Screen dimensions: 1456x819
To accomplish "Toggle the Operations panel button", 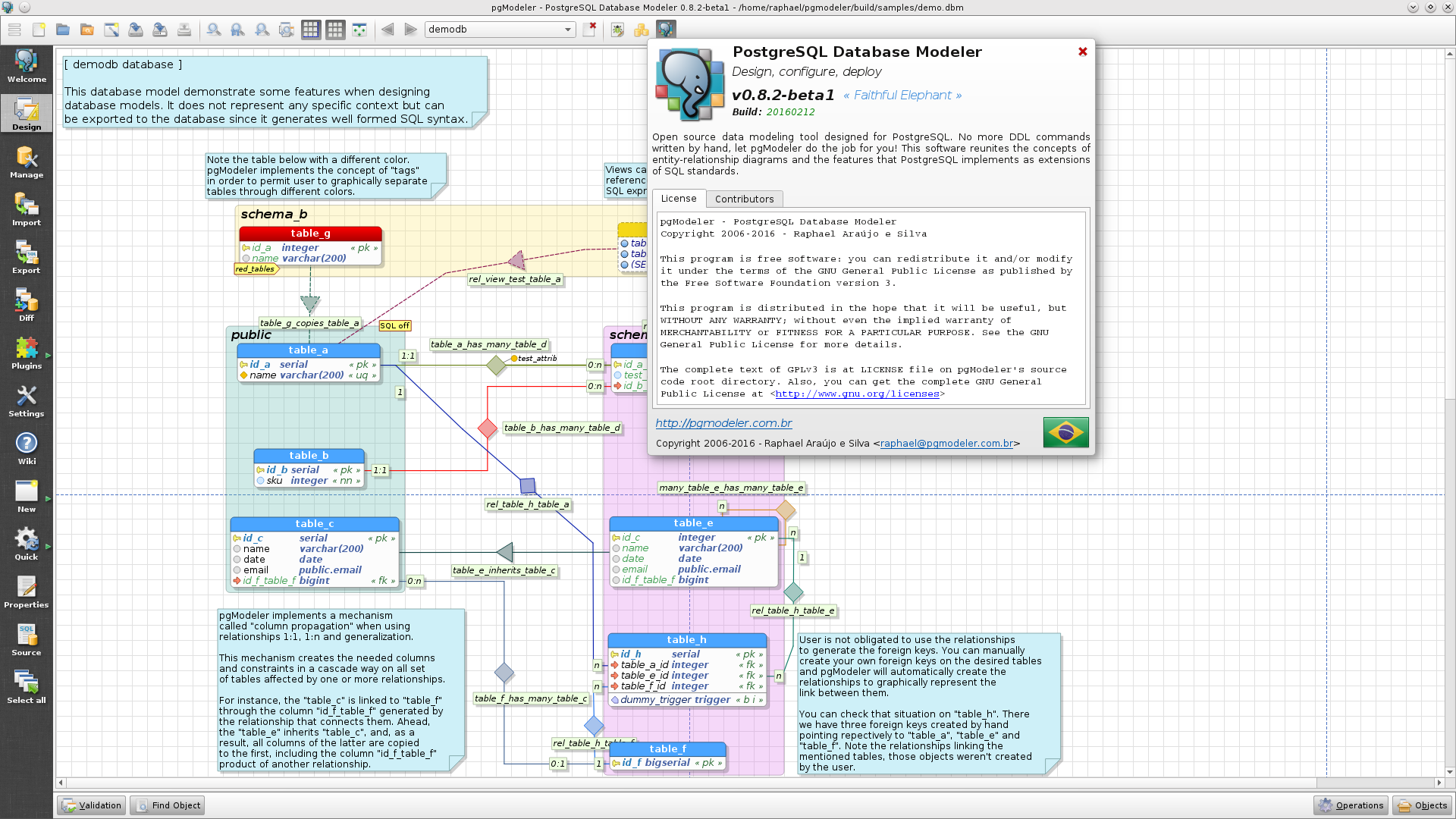I will click(1351, 805).
